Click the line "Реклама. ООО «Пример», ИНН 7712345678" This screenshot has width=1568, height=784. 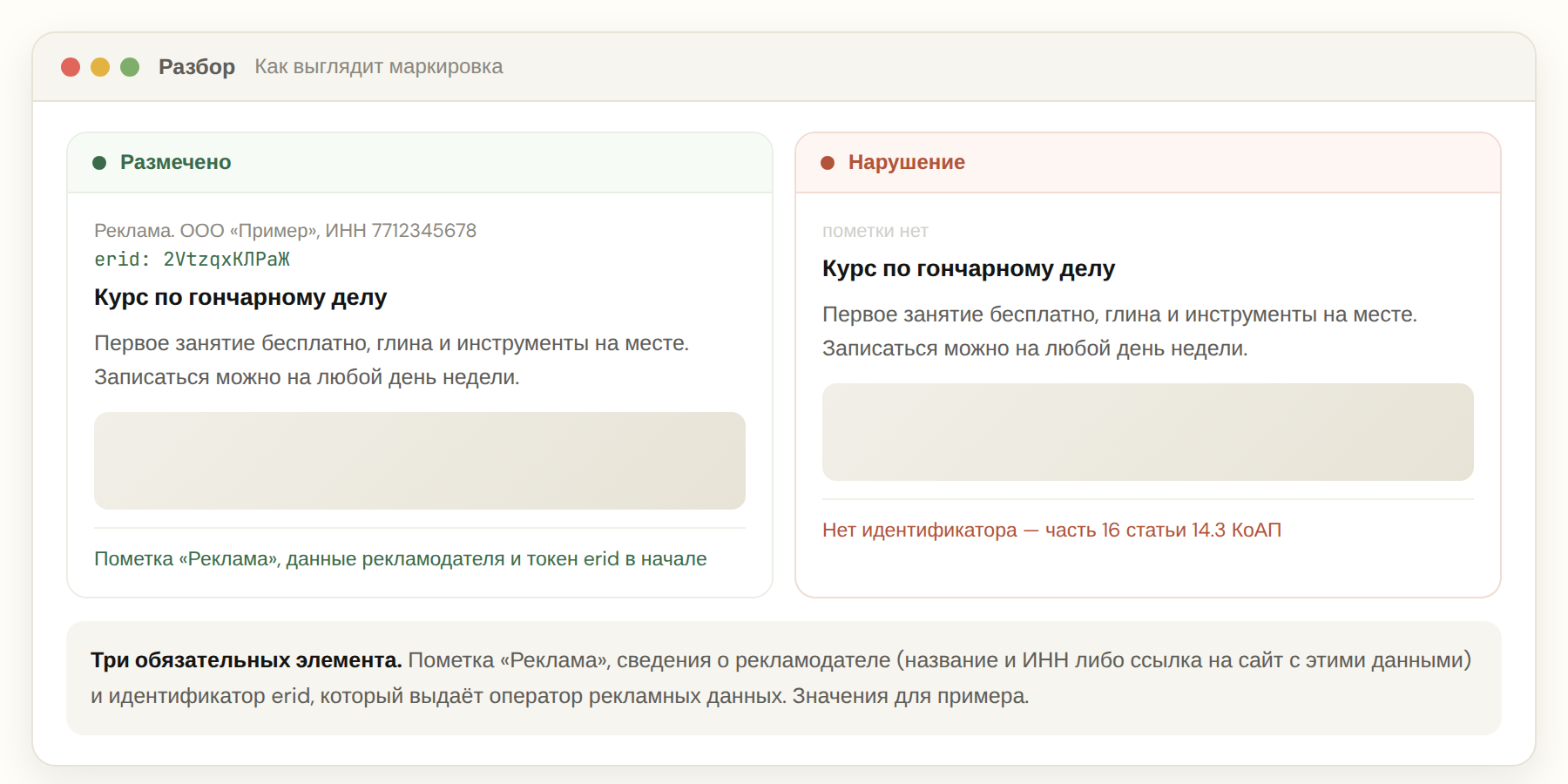285,231
